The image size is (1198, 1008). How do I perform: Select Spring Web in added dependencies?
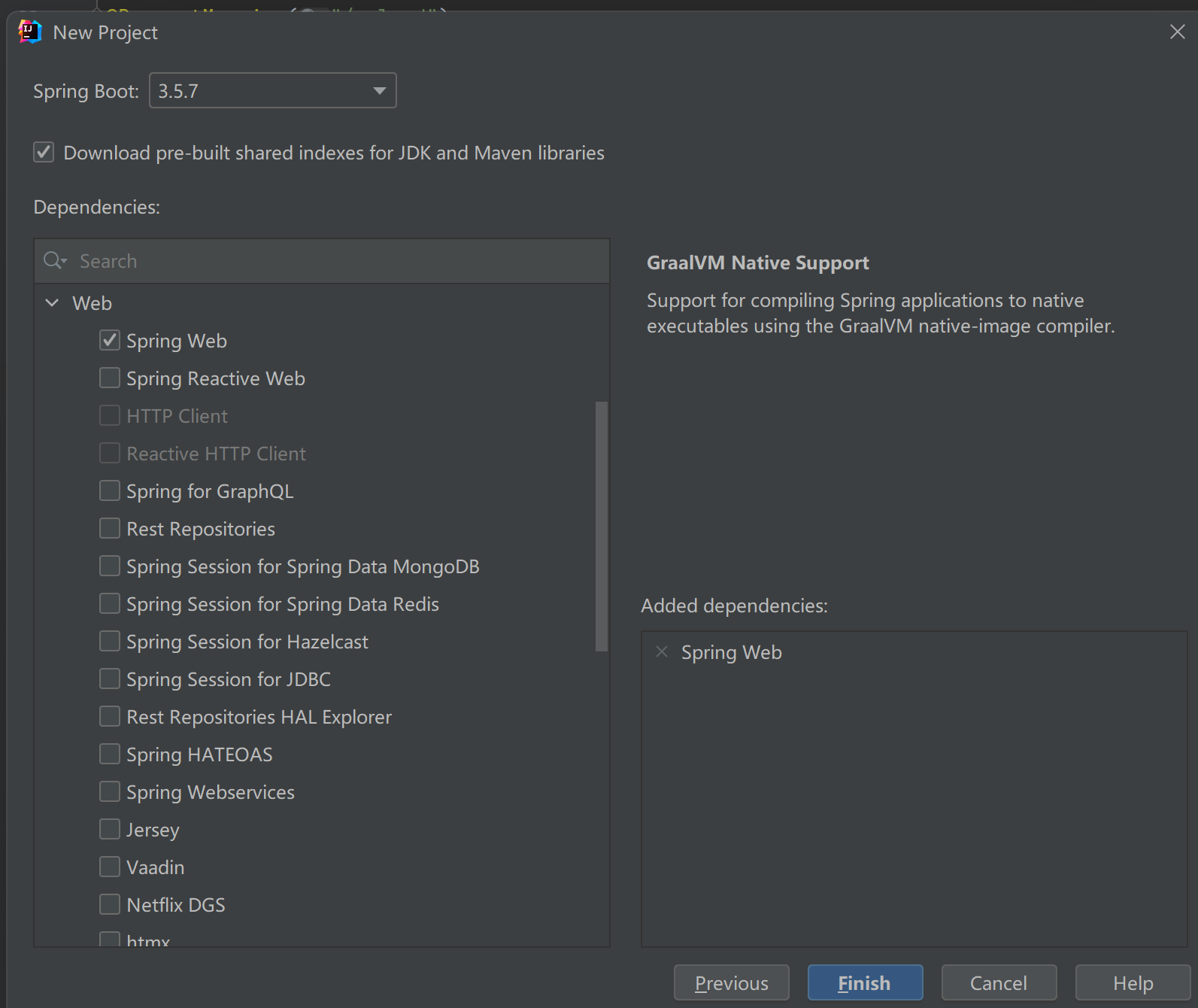coord(732,652)
